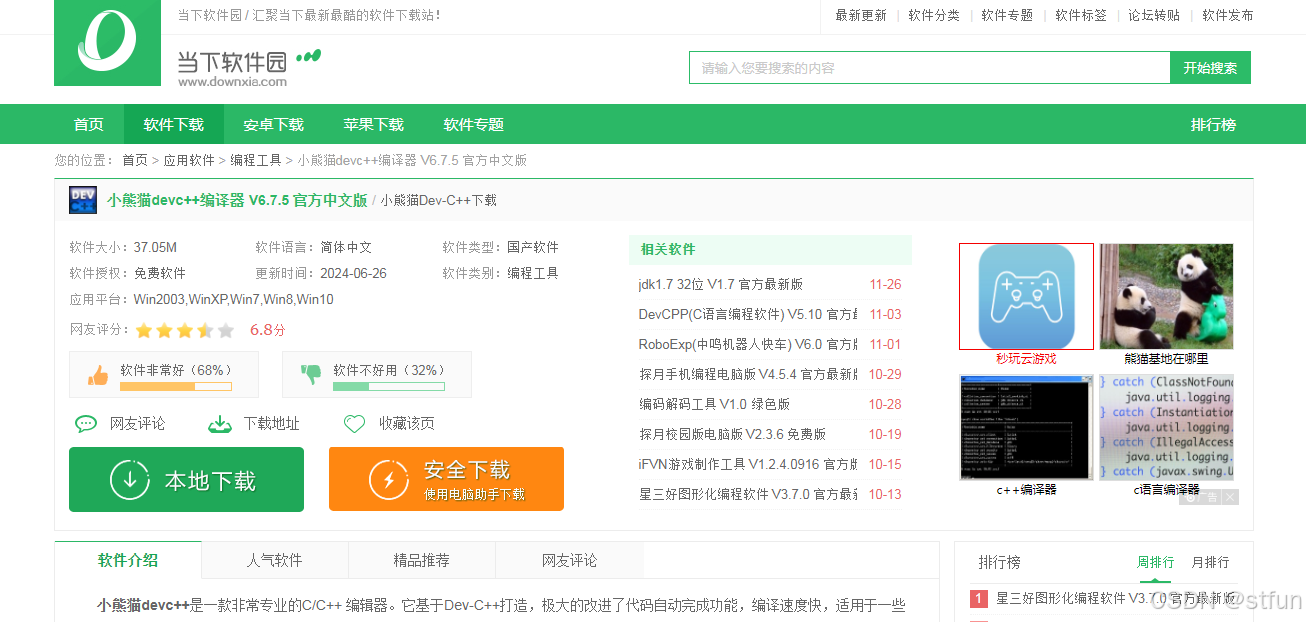This screenshot has width=1306, height=622.
Task: Click the 秒玩云游戏 red caption
Action: 1026,359
